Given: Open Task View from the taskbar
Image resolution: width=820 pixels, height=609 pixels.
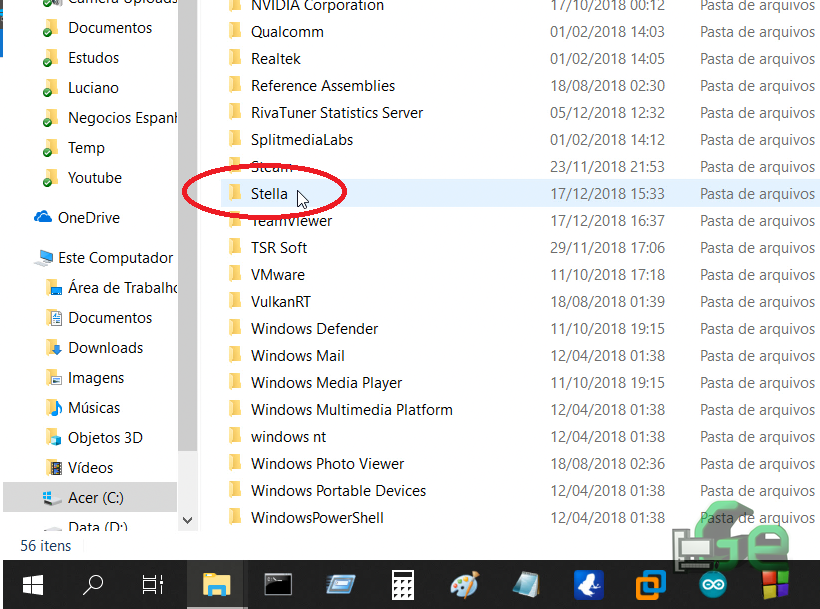Looking at the screenshot, I should (x=153, y=584).
